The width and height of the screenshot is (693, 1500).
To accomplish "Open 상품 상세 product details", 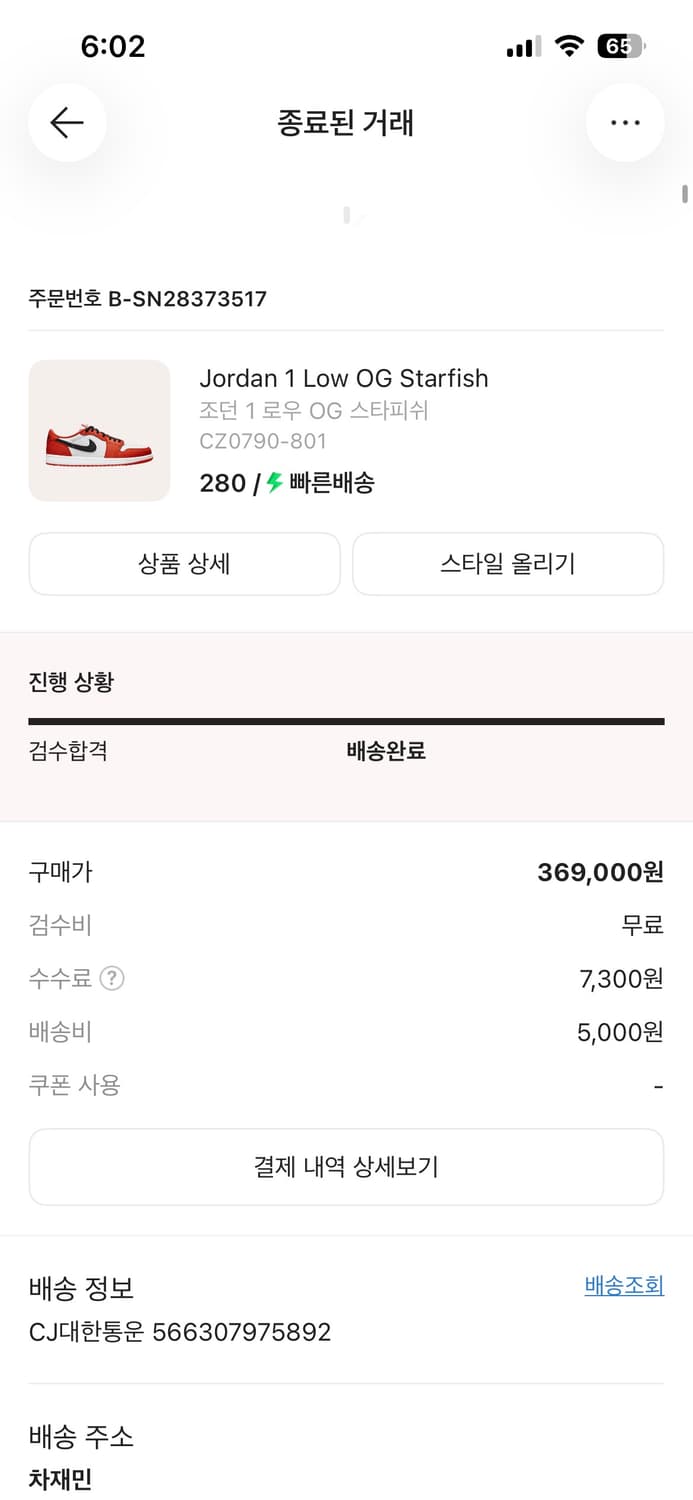I will (185, 563).
